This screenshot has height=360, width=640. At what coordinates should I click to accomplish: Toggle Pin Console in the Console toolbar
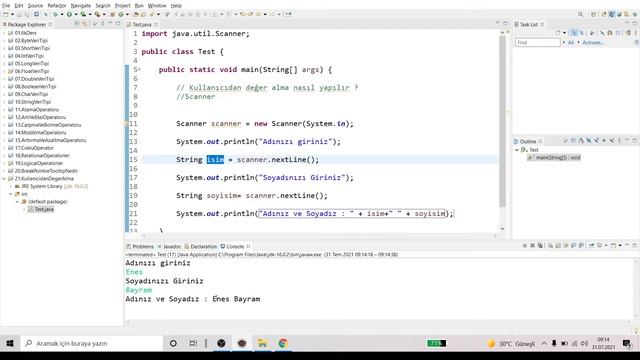coord(592,245)
